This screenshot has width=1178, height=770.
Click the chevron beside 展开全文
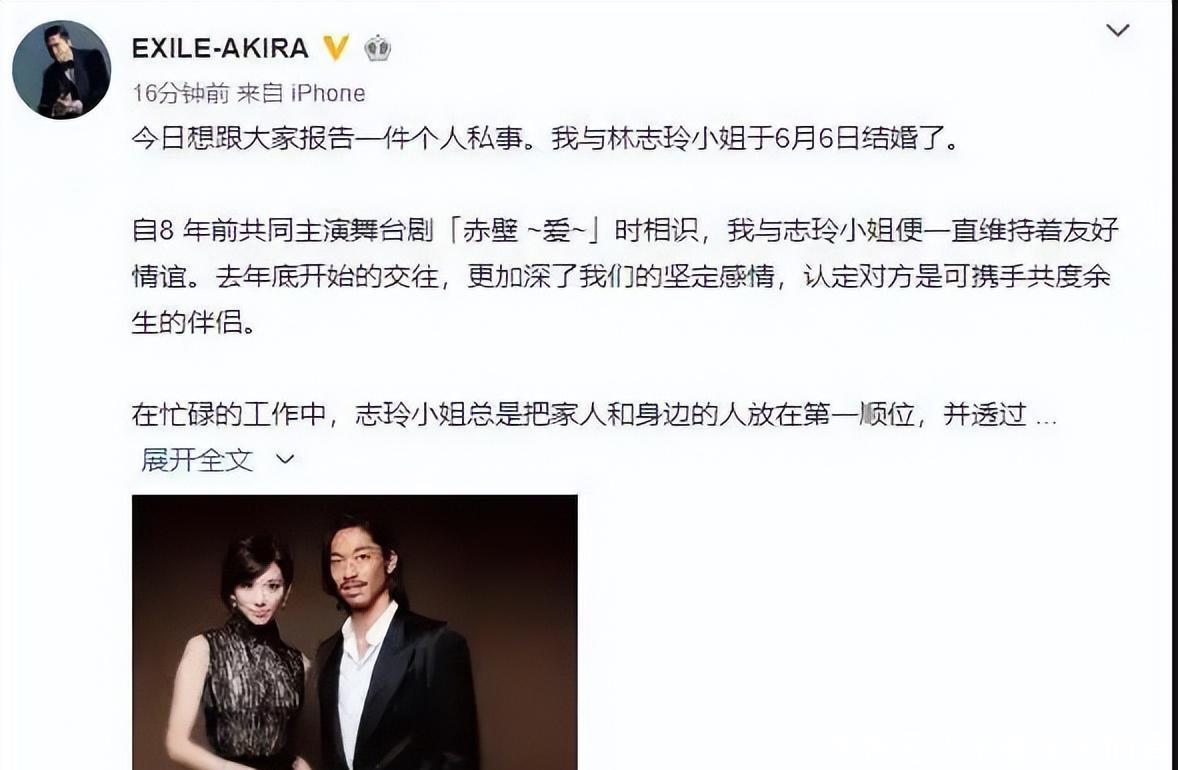pyautogui.click(x=285, y=459)
